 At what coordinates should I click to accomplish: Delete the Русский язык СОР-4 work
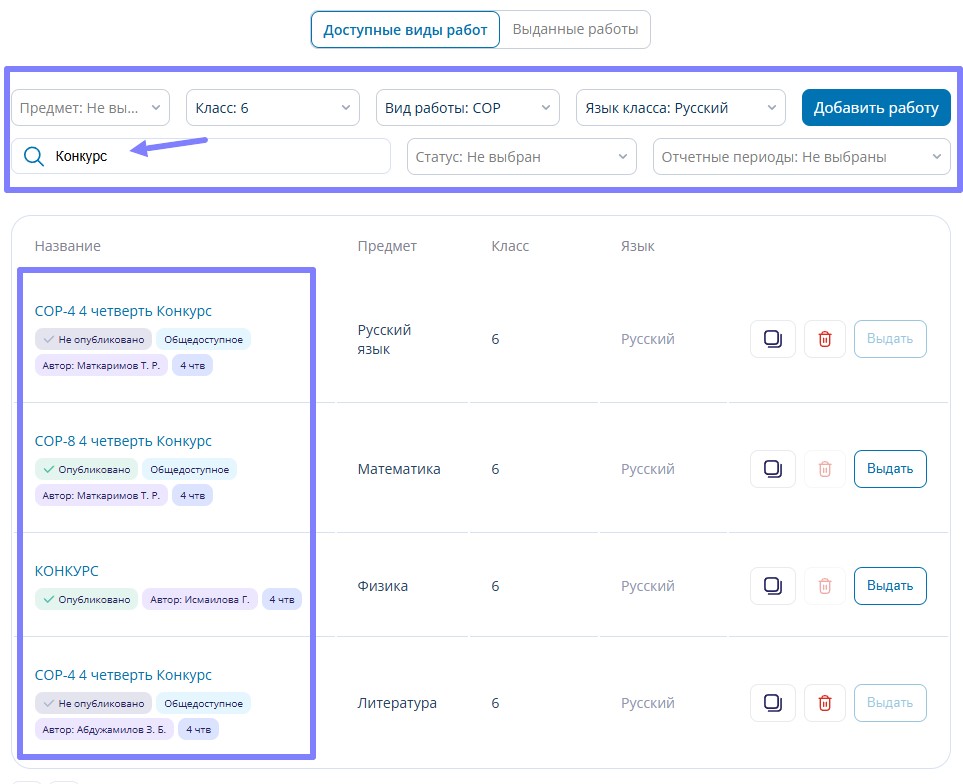point(825,339)
